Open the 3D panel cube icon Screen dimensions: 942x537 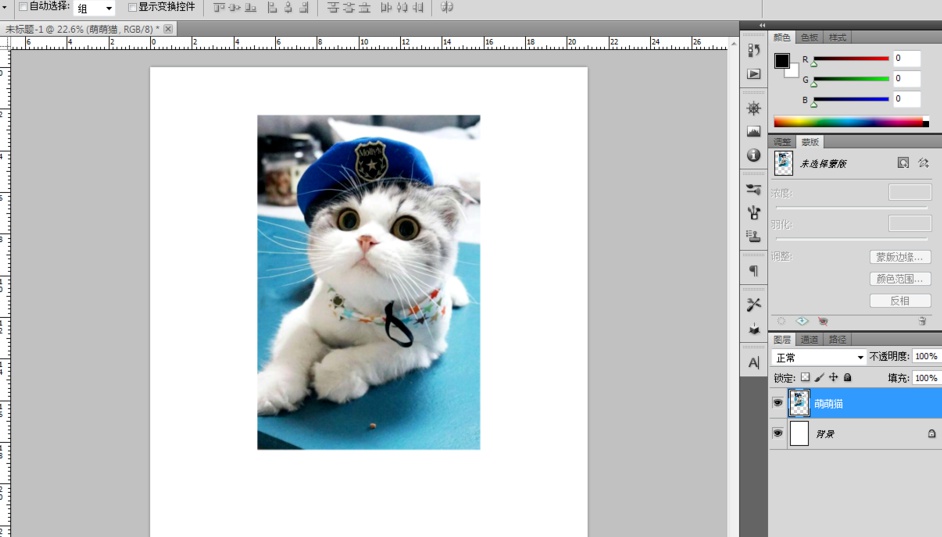(x=753, y=329)
